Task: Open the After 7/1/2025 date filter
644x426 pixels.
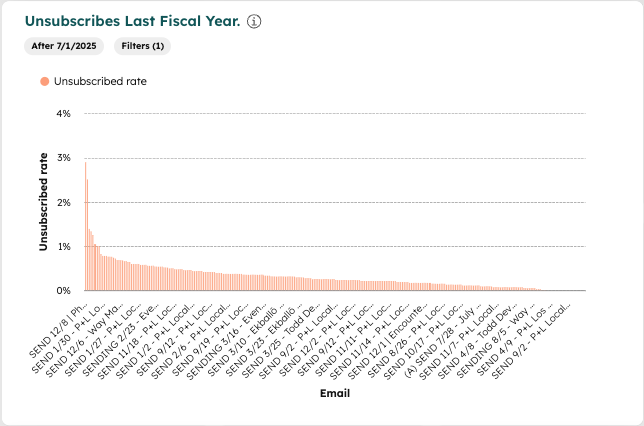Action: pyautogui.click(x=66, y=46)
